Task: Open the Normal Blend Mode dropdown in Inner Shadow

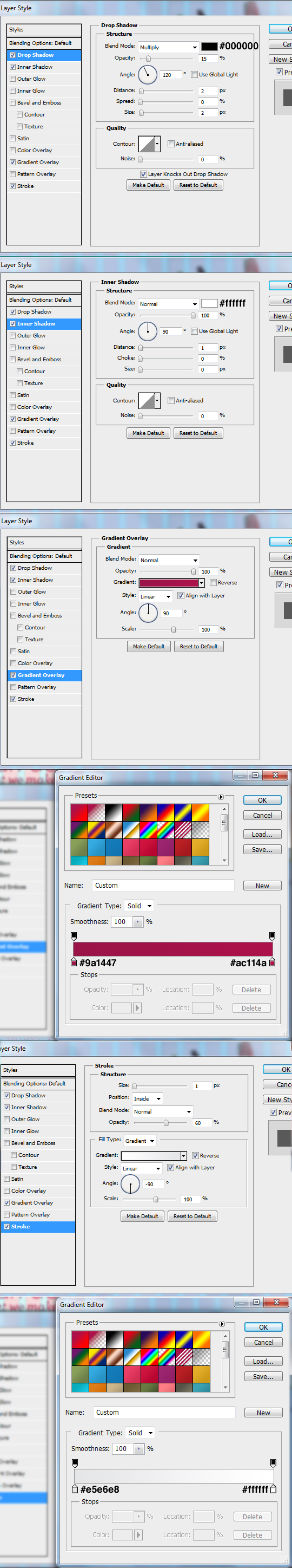Action: 169,304
